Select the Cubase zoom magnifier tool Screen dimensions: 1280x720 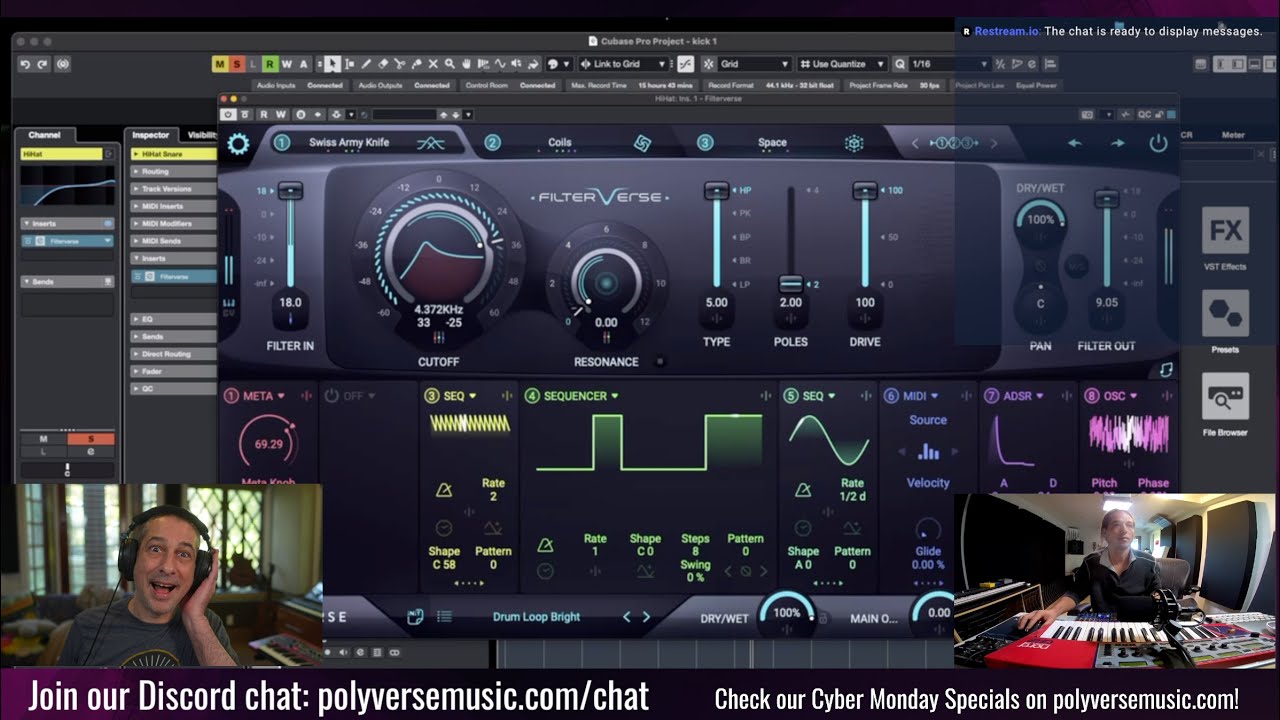coord(449,64)
